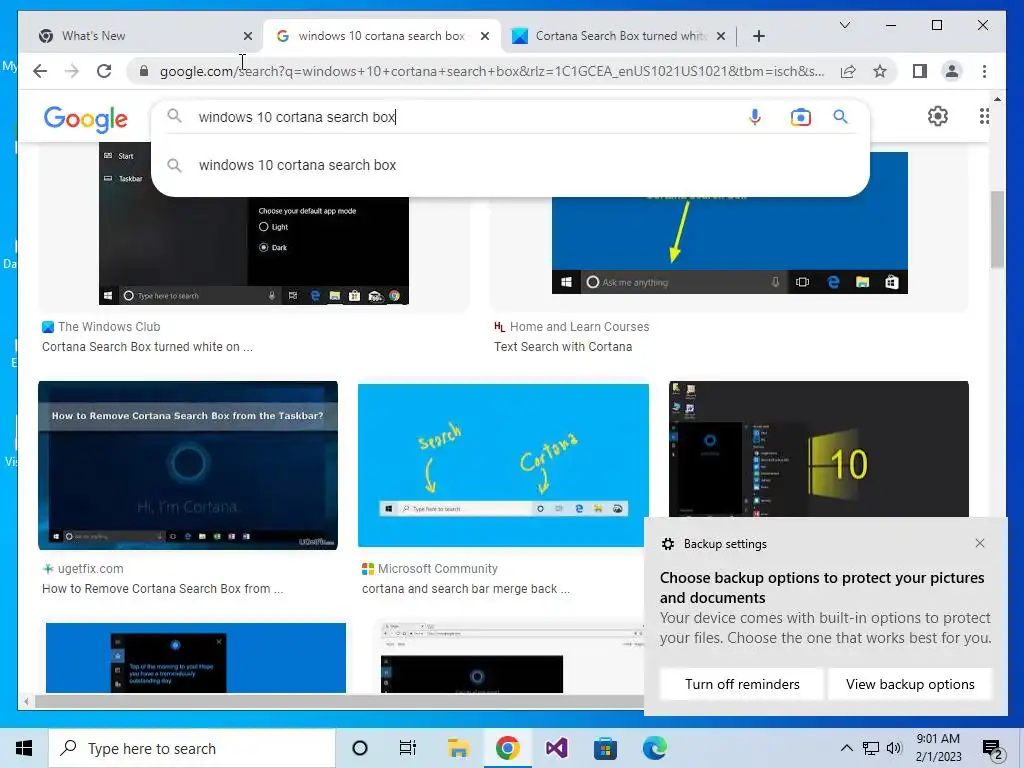Image resolution: width=1024 pixels, height=768 pixels.
Task: Open Action Center notifications icon
Action: point(993,749)
